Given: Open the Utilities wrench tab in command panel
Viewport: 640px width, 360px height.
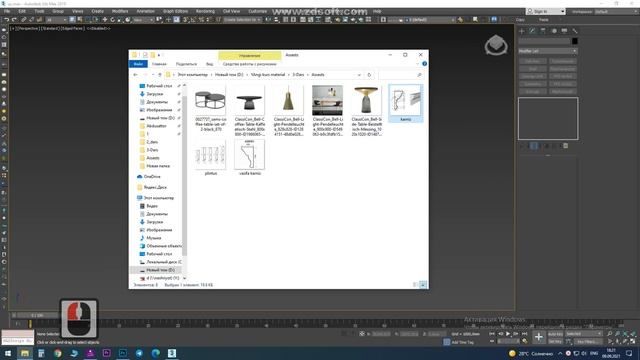Looking at the screenshot, I should point(575,31).
